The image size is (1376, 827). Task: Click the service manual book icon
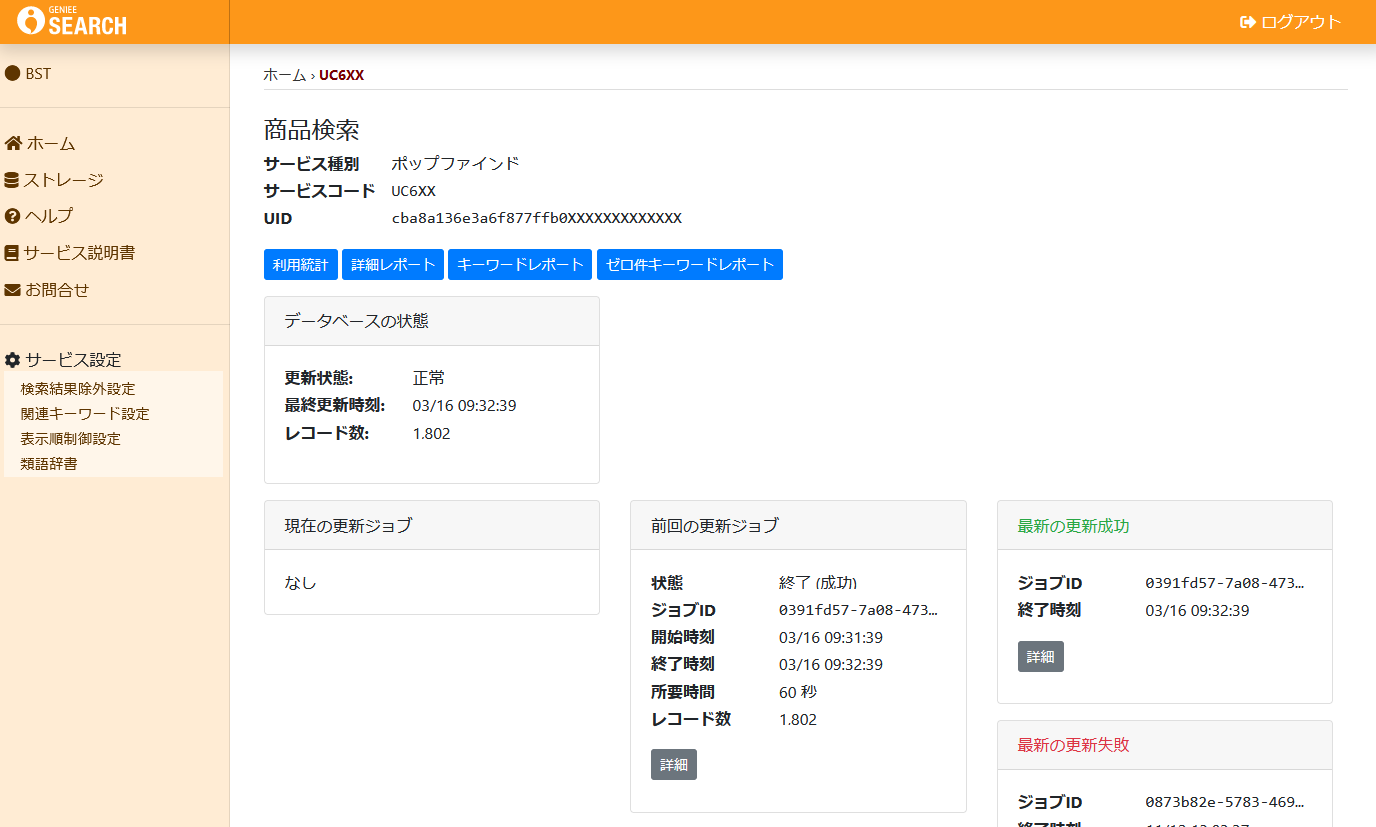tap(12, 253)
